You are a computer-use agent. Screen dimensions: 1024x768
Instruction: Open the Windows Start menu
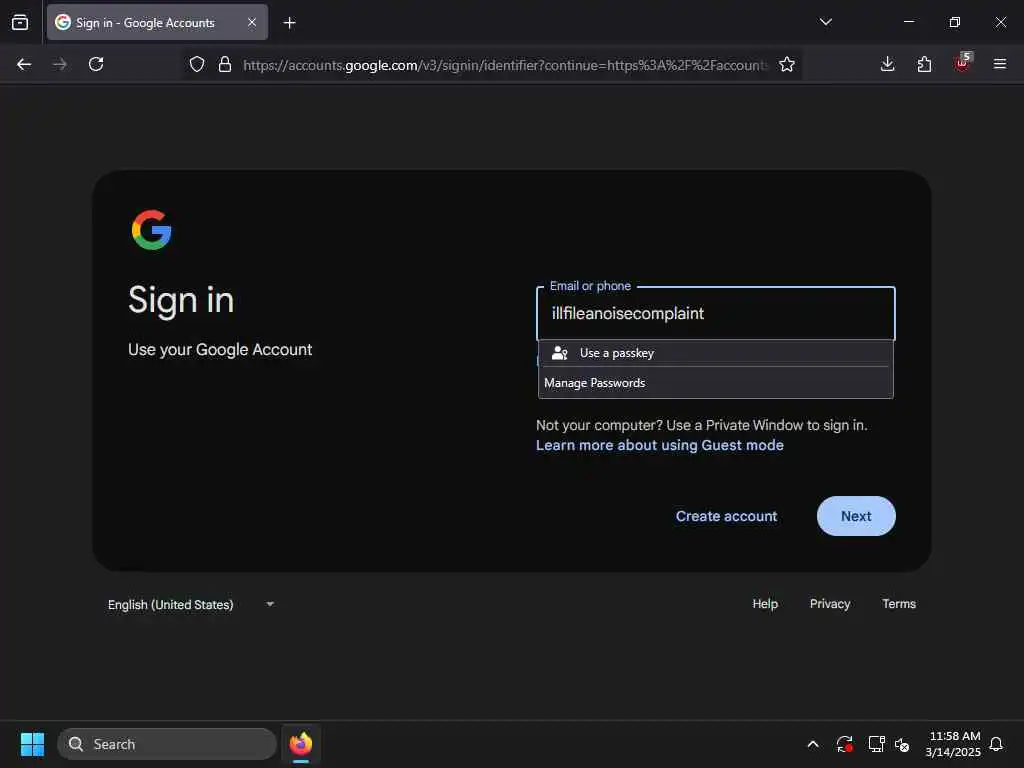(x=32, y=744)
